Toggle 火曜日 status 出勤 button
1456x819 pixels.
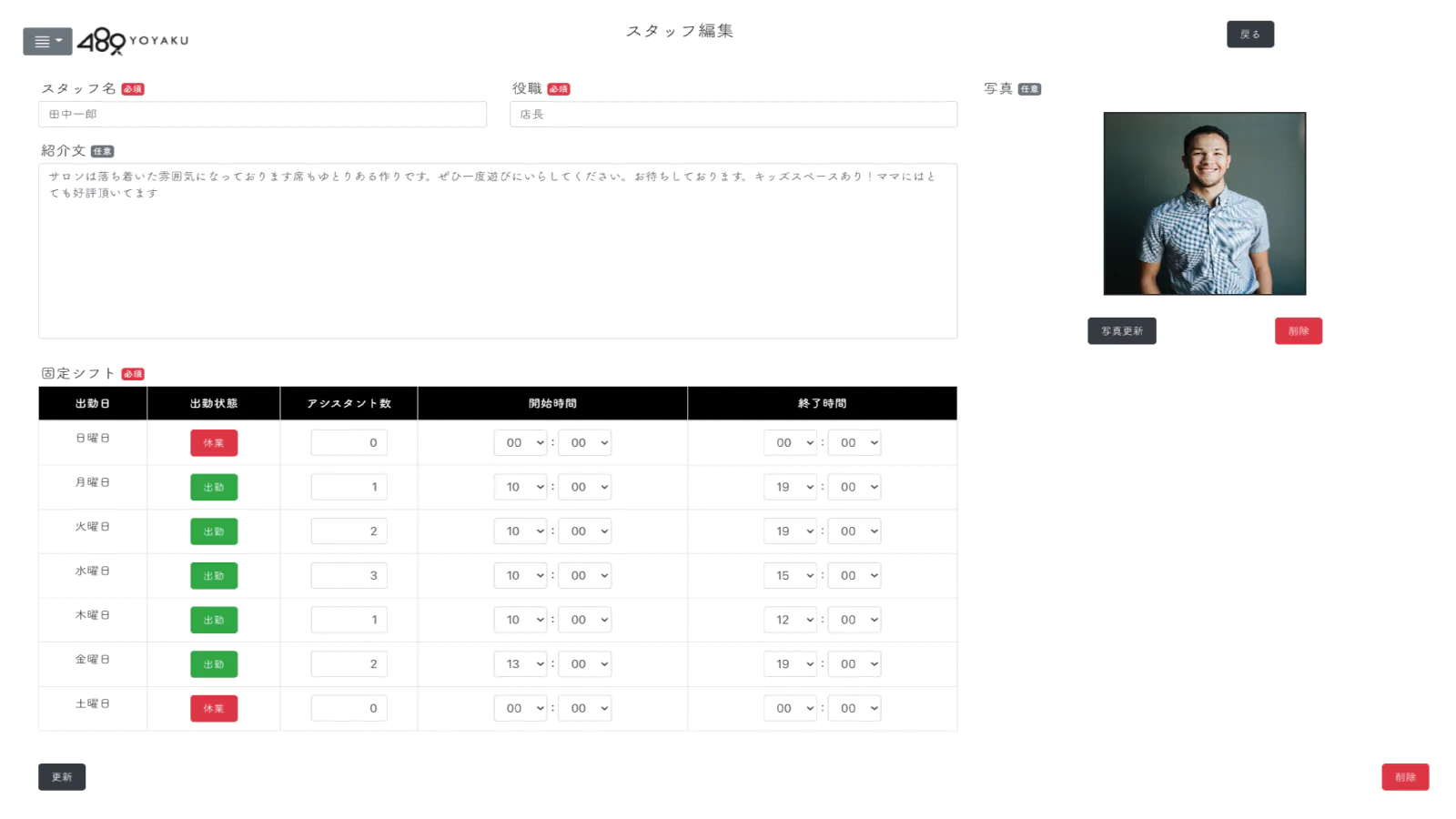click(x=214, y=531)
